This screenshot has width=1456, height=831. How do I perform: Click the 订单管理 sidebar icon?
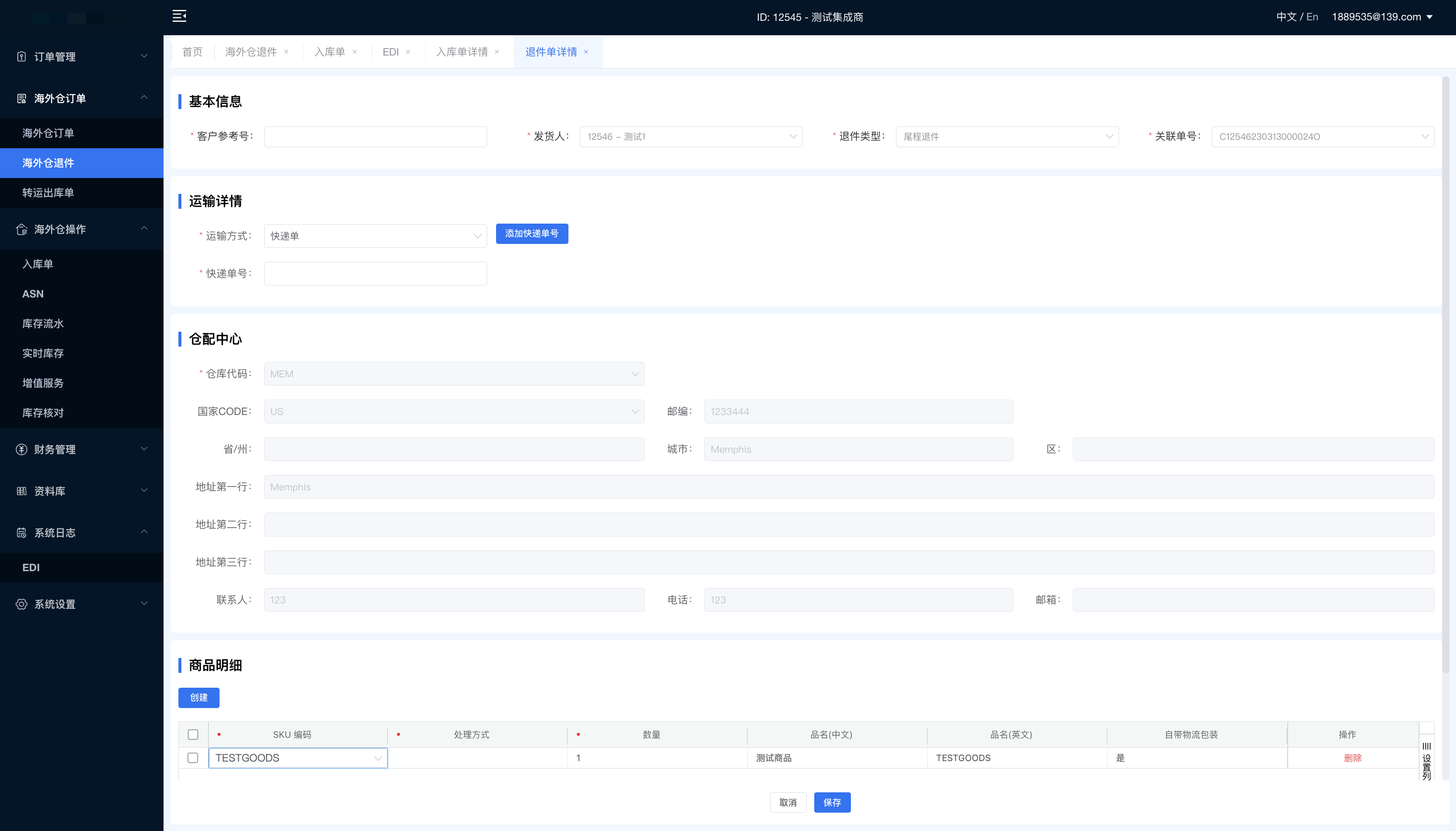[22, 57]
